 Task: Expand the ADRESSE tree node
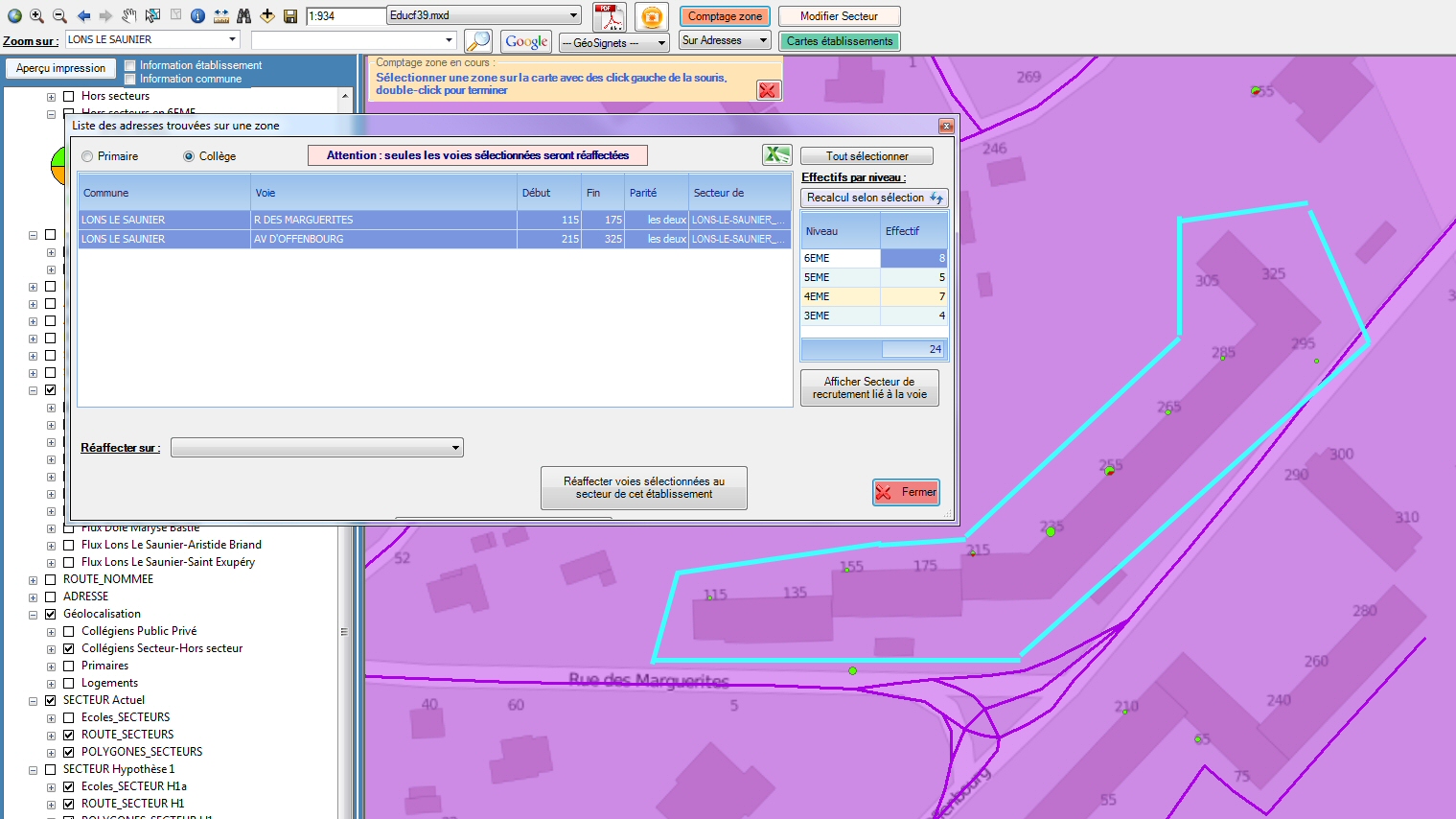point(33,597)
